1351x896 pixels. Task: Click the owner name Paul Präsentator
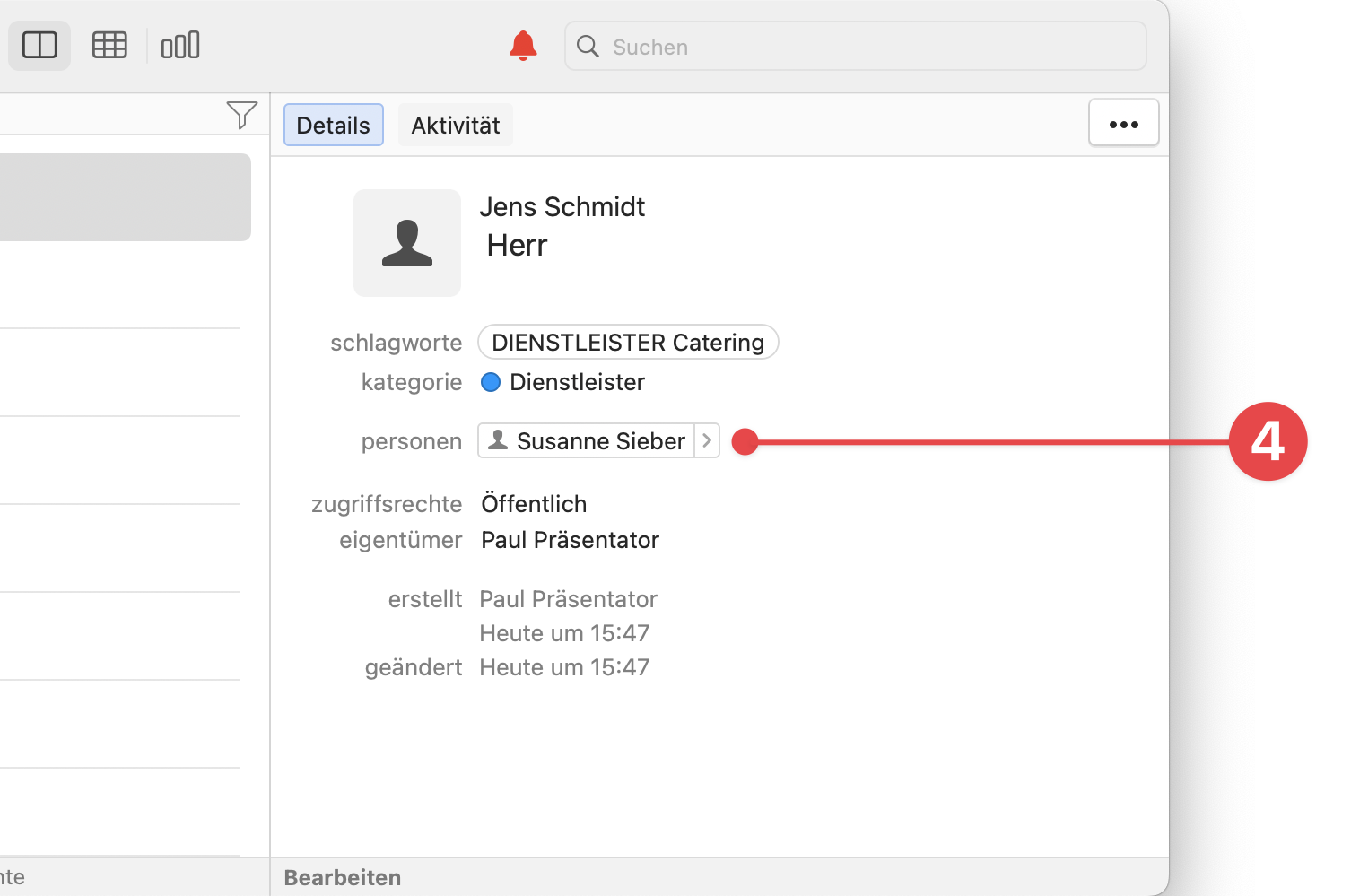(570, 540)
